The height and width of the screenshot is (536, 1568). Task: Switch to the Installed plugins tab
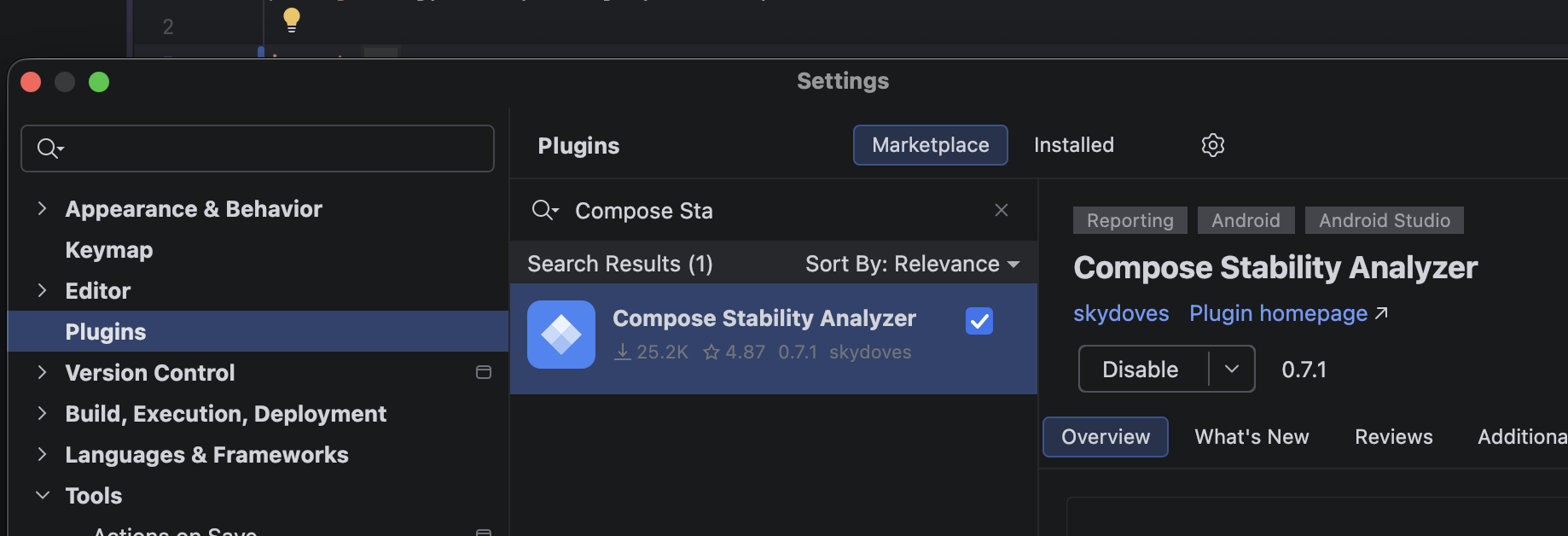click(1074, 145)
